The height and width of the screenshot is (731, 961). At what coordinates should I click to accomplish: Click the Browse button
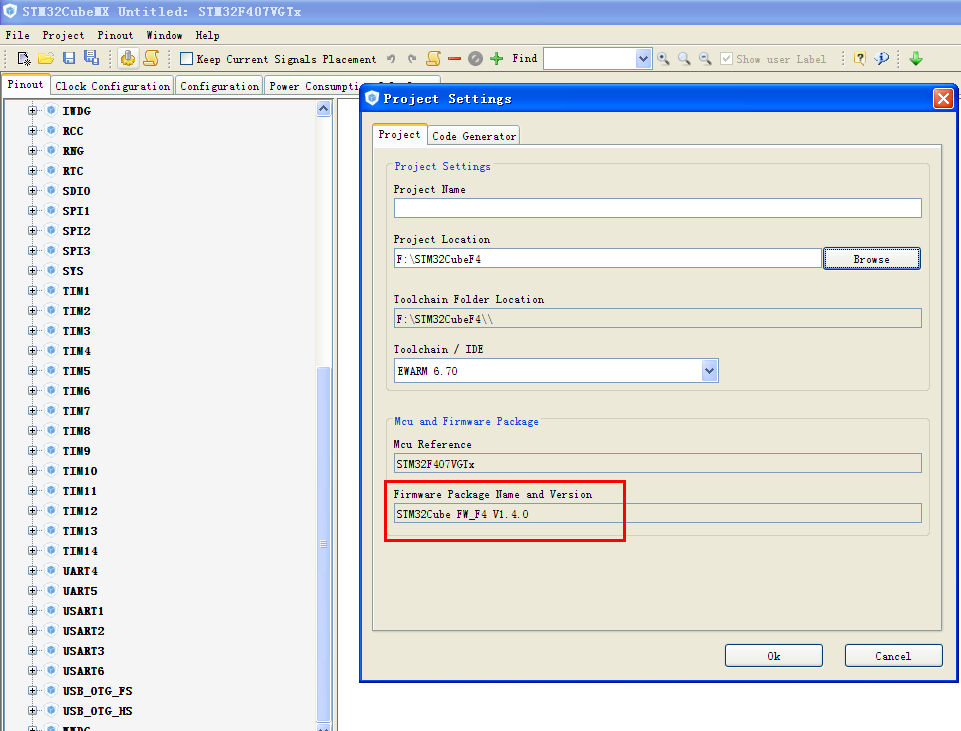[x=872, y=259]
